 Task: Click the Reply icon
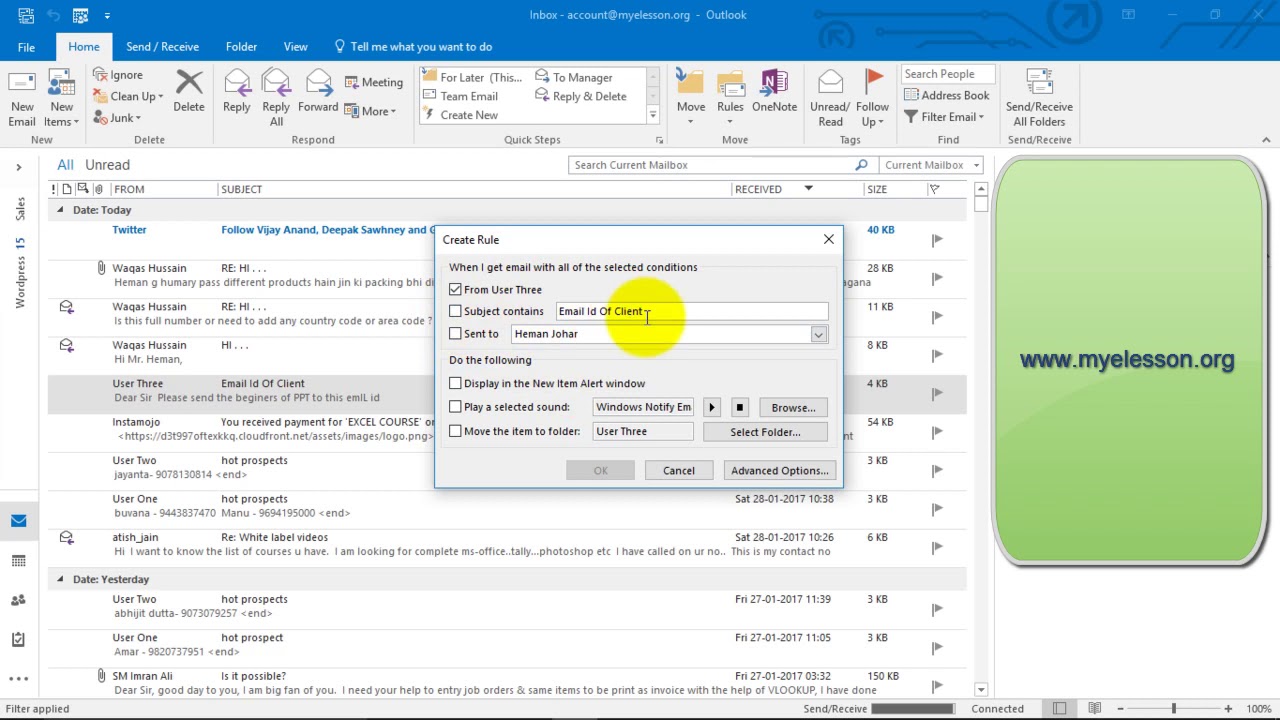pos(237,90)
